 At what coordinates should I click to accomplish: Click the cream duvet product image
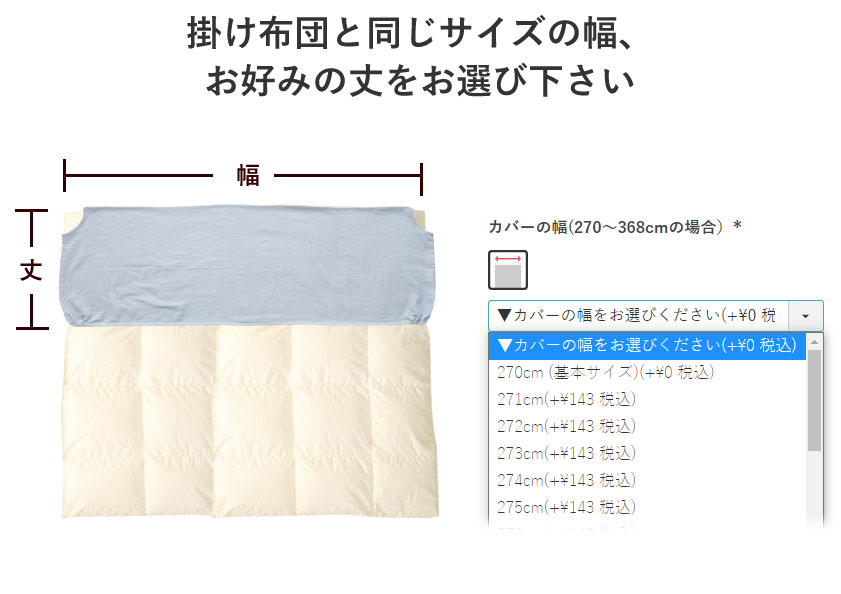249,421
